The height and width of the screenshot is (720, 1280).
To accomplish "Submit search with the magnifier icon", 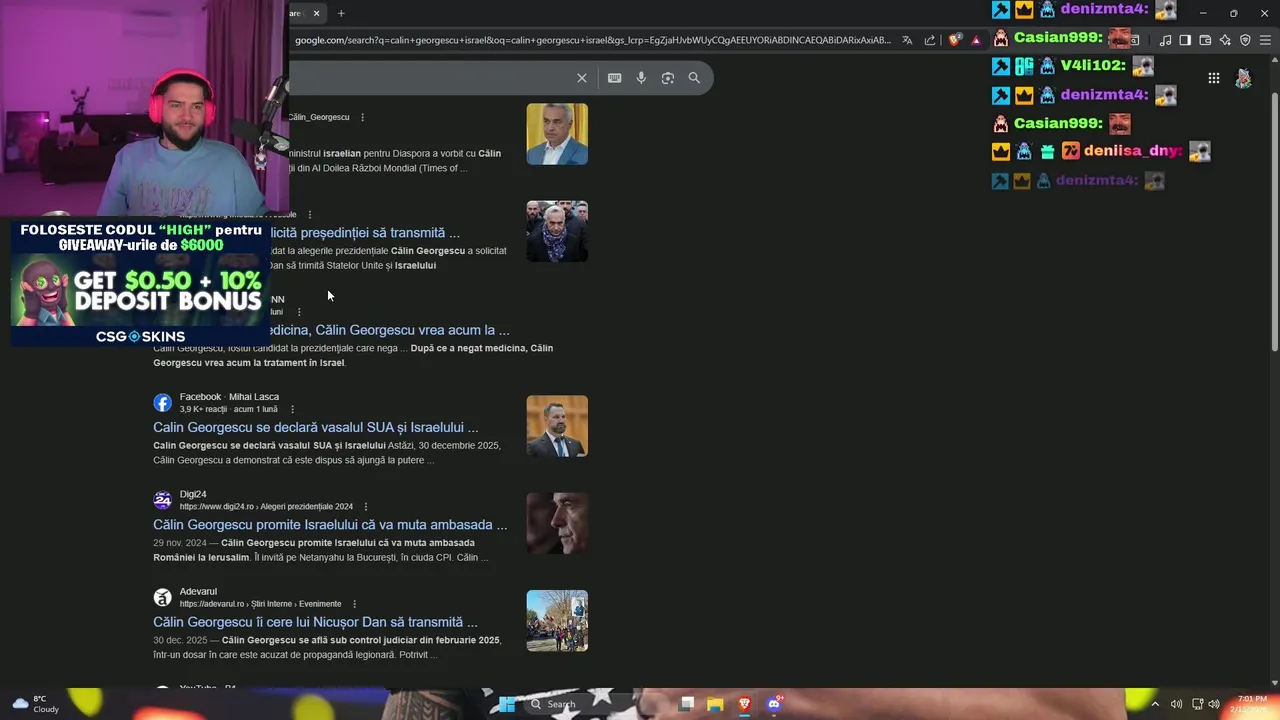I will 694,78.
